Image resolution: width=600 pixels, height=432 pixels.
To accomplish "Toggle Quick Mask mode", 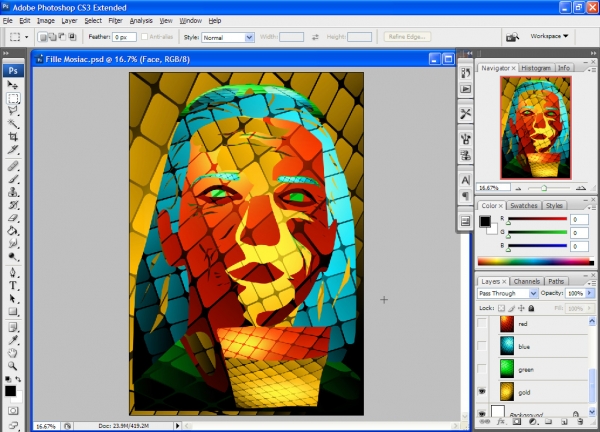I will [13, 411].
